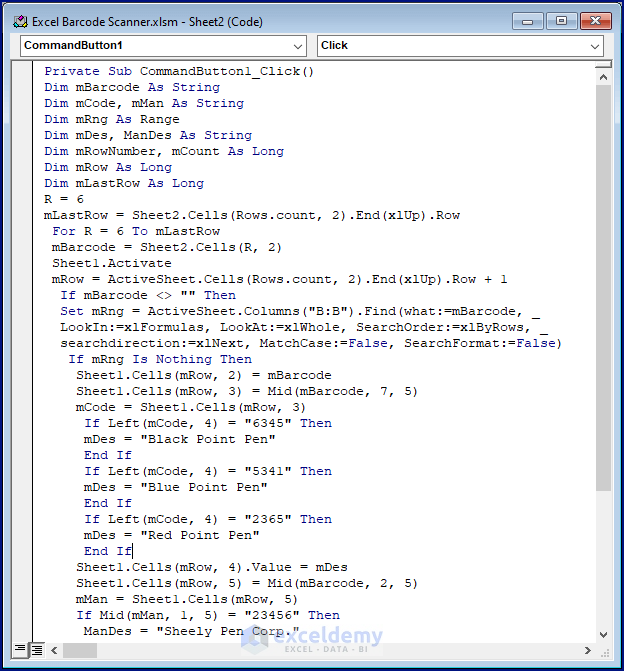Click line 'If mBarcode <> "" Then'
This screenshot has height=671, width=624.
pos(148,295)
